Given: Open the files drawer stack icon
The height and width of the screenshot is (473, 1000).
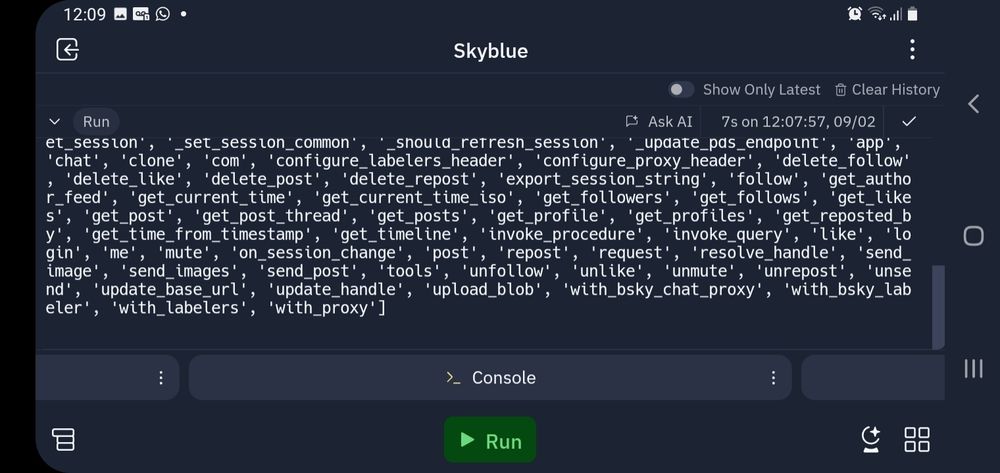Looking at the screenshot, I should 64,439.
